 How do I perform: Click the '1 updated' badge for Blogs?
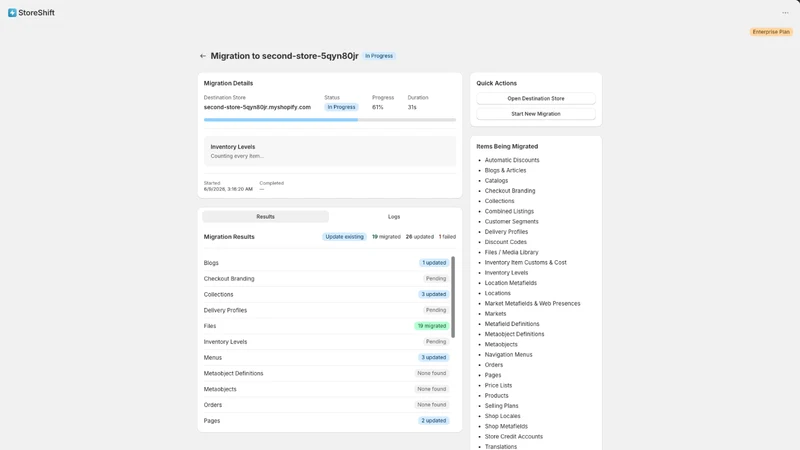434,263
